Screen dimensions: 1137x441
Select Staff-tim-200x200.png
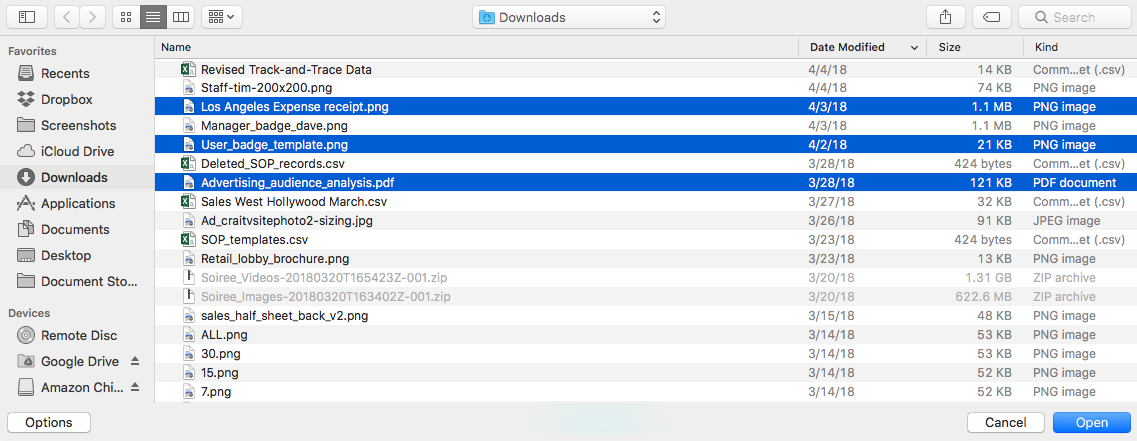(x=645, y=88)
